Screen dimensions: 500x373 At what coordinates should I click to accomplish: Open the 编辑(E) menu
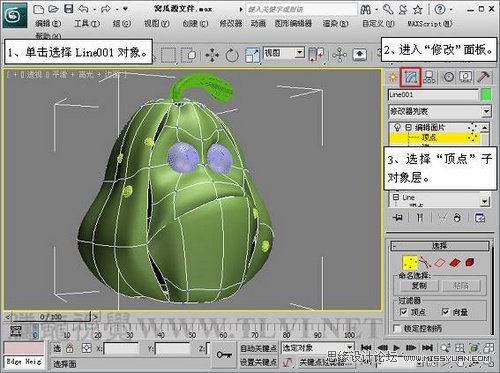pos(48,24)
